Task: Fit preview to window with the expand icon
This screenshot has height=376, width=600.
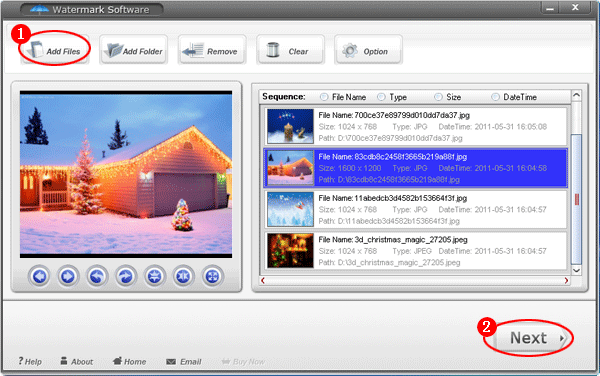Action: [x=212, y=276]
